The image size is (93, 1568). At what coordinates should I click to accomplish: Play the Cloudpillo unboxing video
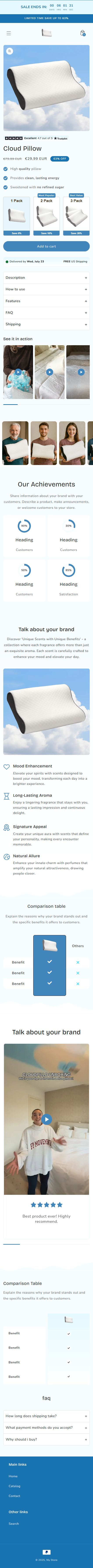(x=46, y=1119)
